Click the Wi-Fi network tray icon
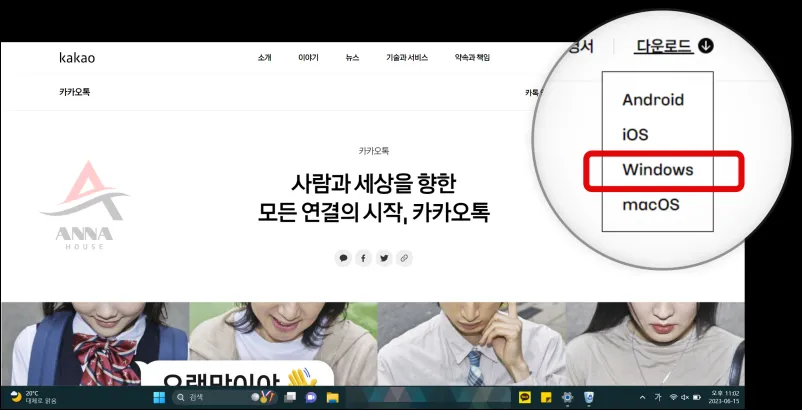 (673, 397)
